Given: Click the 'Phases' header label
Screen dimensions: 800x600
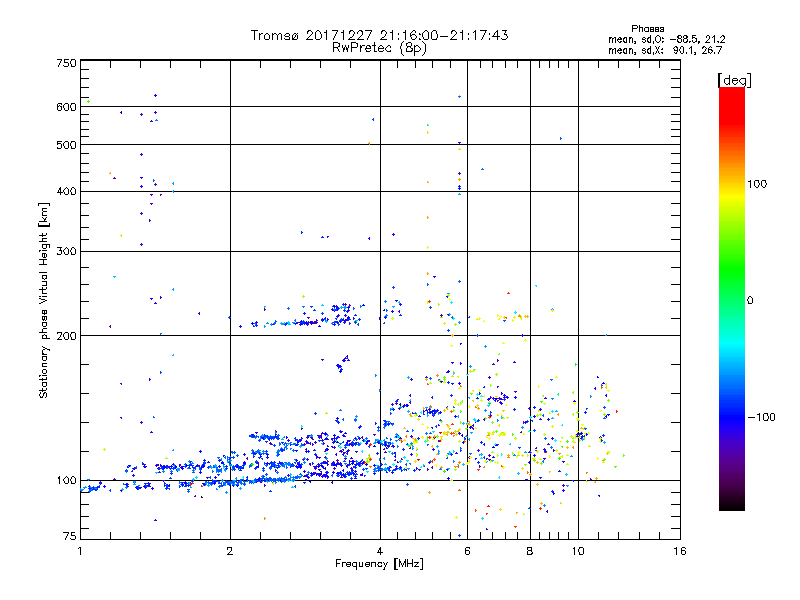Looking at the screenshot, I should 647,29.
